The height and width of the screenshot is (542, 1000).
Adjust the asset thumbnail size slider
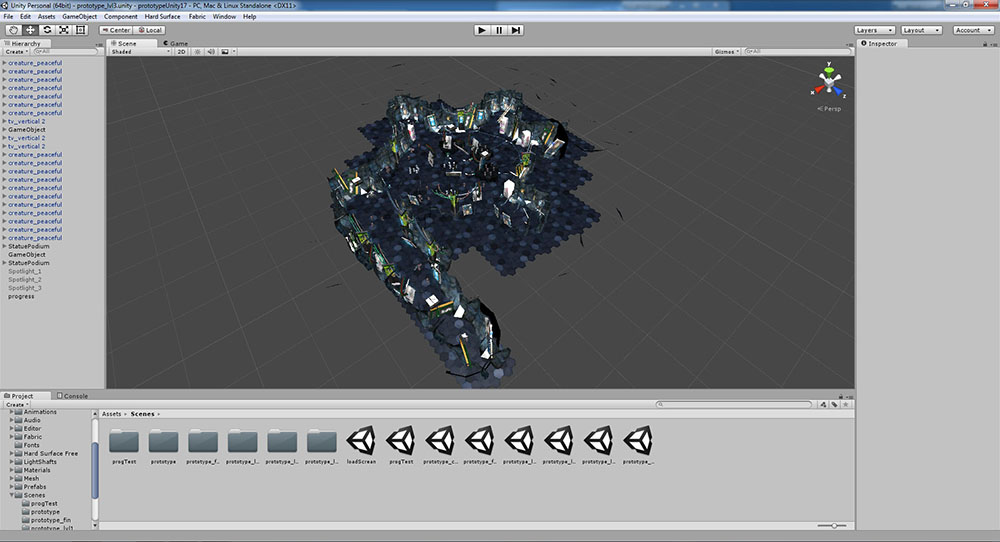point(833,525)
